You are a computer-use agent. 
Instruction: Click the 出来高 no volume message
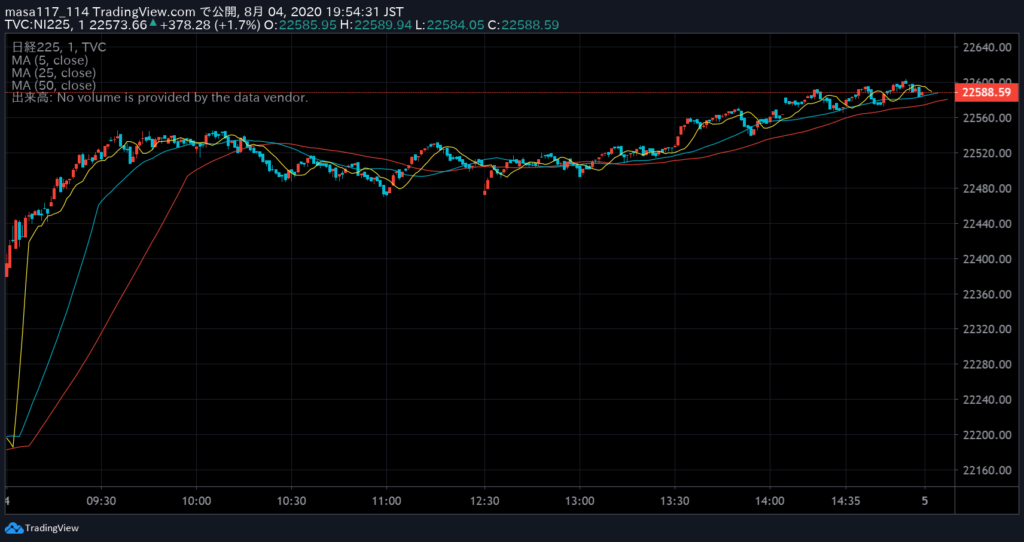click(160, 98)
